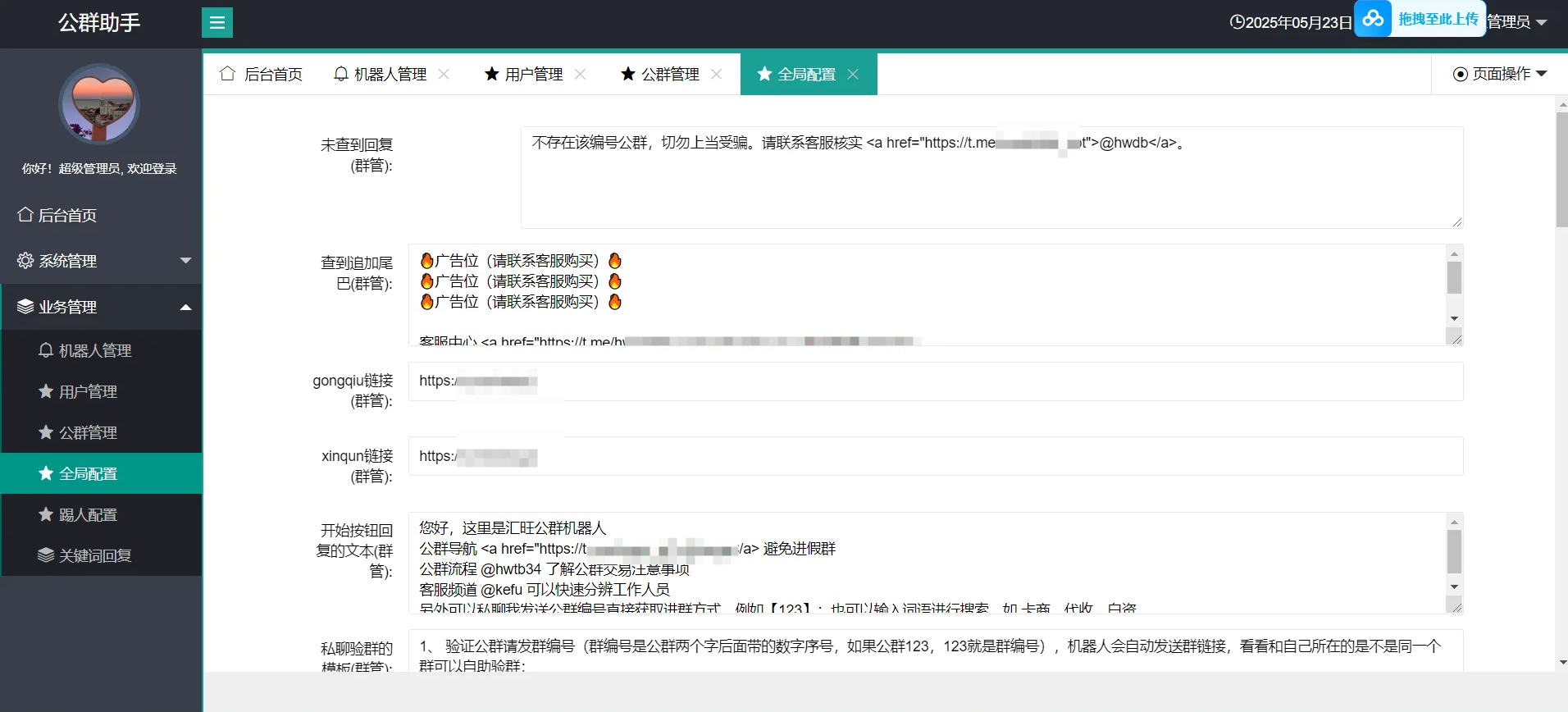
Task: Switch to the 后台首页 tab
Action: point(261,74)
